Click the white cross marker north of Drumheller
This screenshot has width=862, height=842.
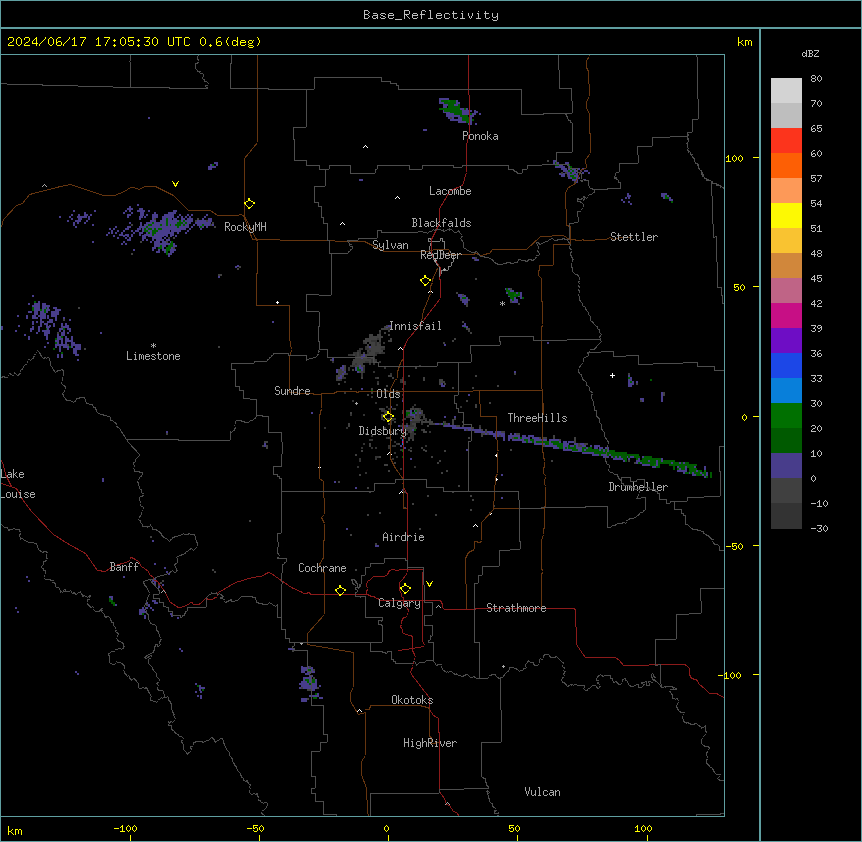pyautogui.click(x=612, y=375)
